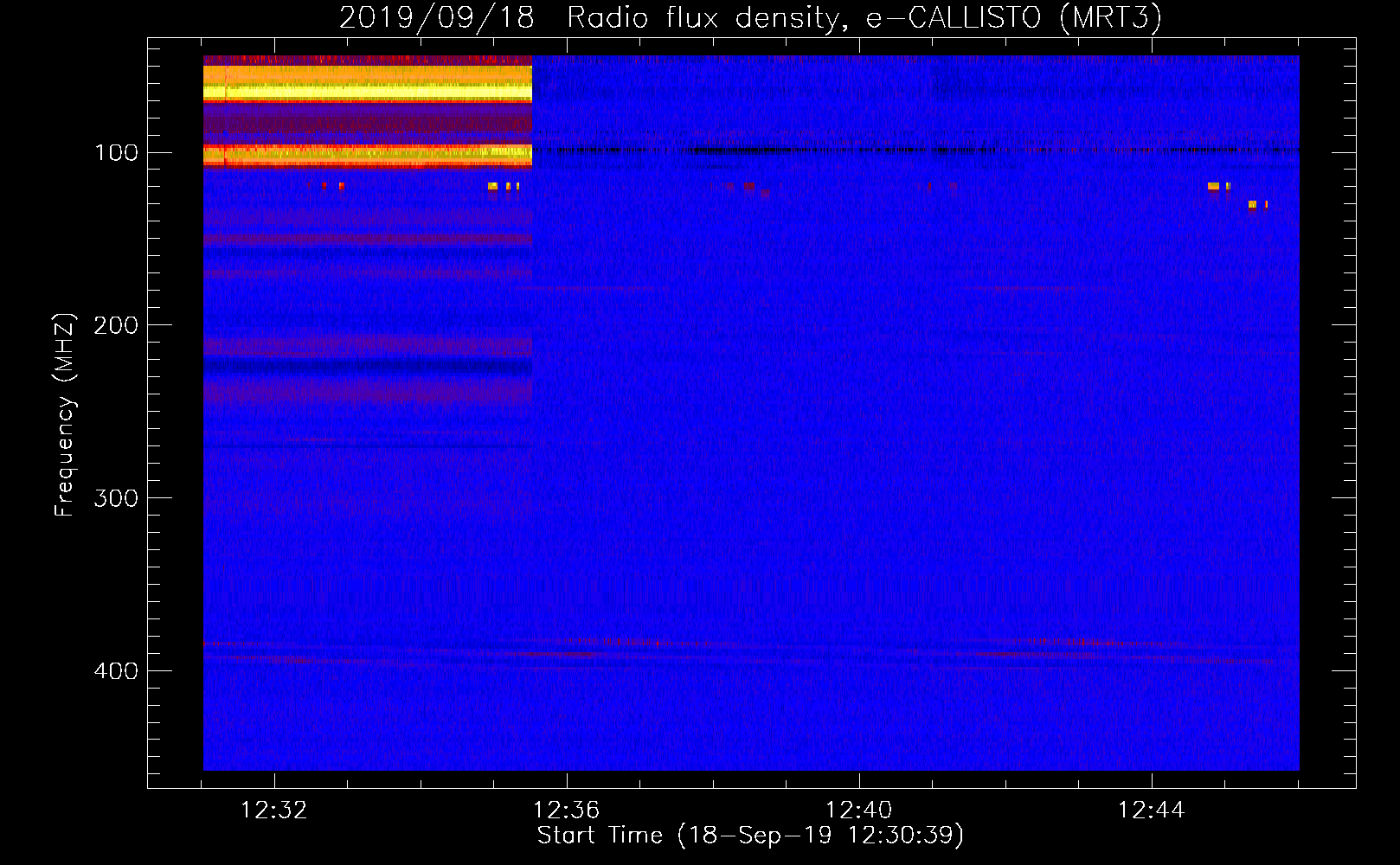Select the 'Frequency (MHZ)' y-axis label
1400x865 pixels.
click(x=65, y=415)
